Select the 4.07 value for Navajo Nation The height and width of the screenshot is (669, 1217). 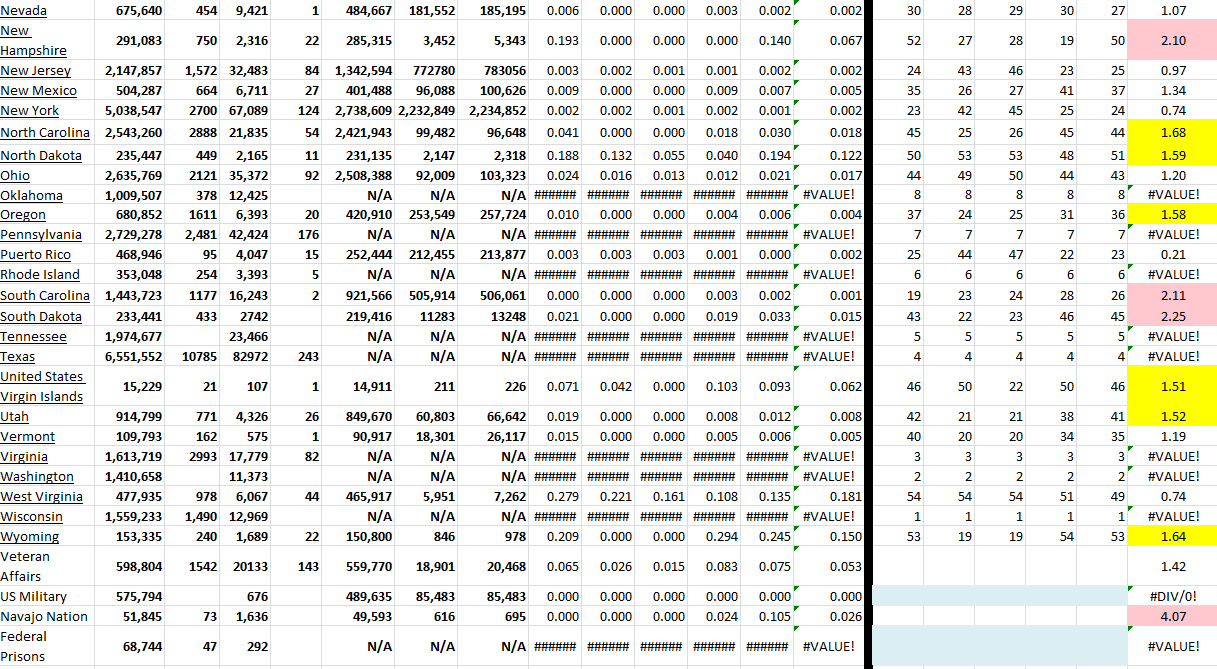(x=1172, y=616)
